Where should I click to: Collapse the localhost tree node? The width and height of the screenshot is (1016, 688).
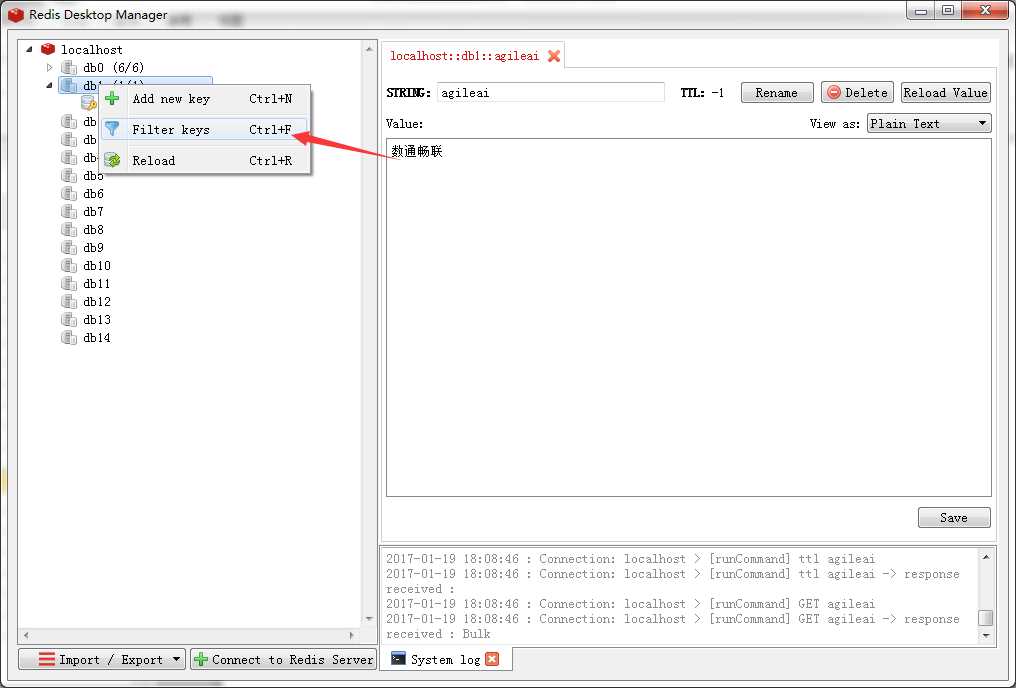click(x=29, y=49)
